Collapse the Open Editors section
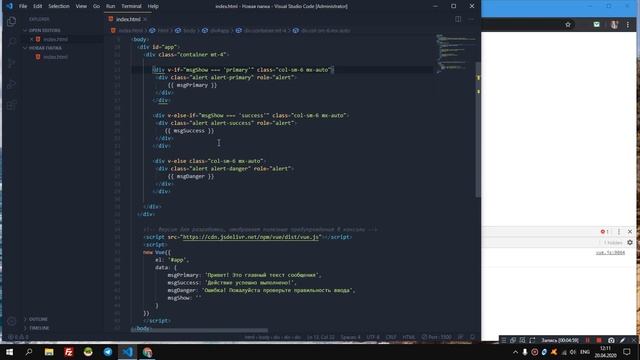This screenshot has height=360, width=640. click(42, 30)
